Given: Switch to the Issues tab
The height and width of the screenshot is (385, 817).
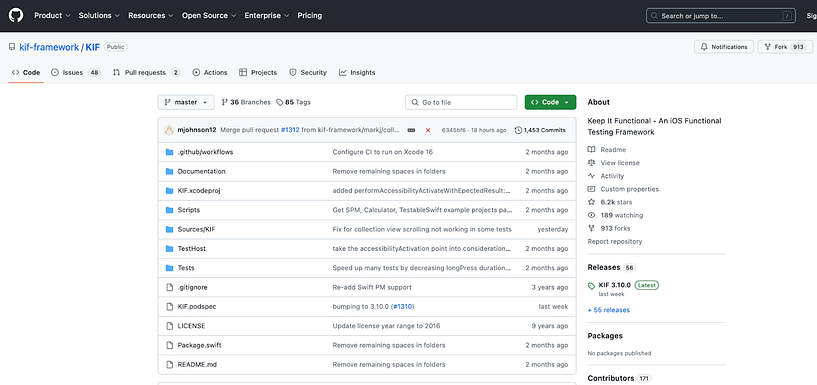Looking at the screenshot, I should pyautogui.click(x=76, y=72).
